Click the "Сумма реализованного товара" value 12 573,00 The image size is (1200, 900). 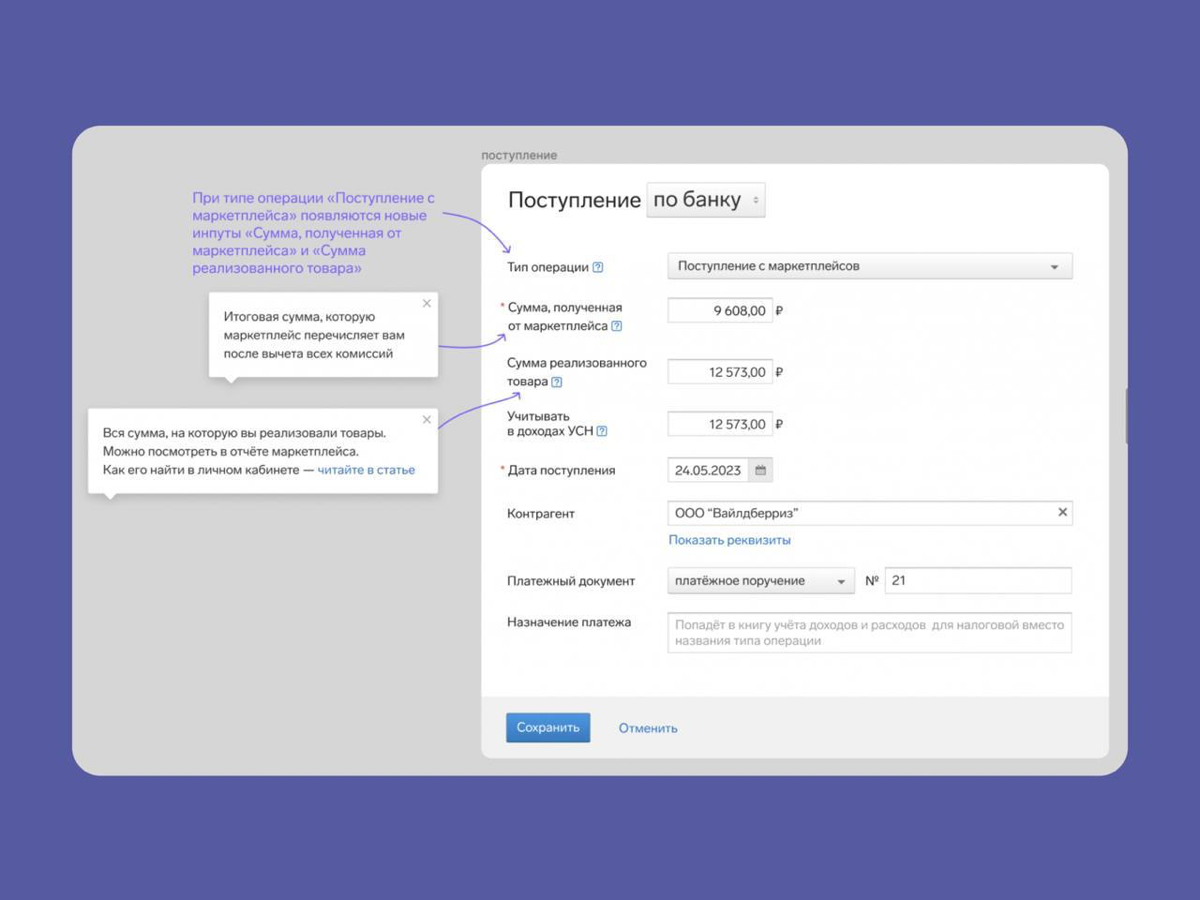click(x=720, y=371)
